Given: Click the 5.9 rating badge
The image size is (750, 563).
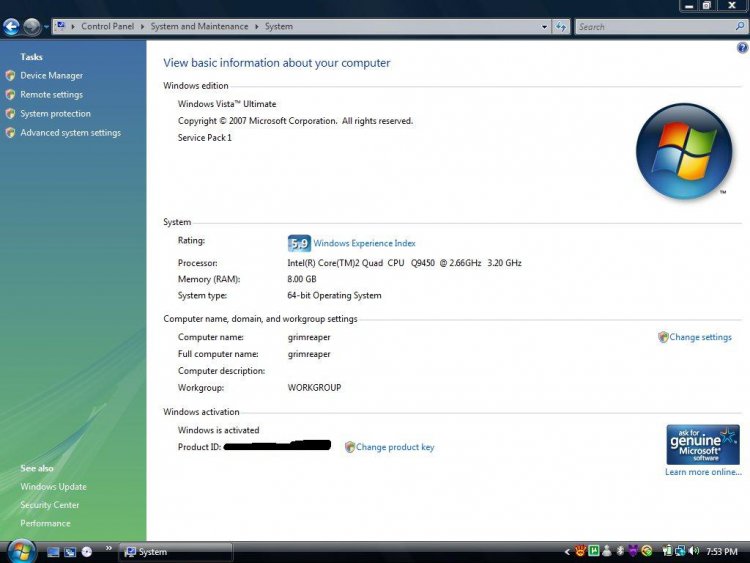Looking at the screenshot, I should 299,243.
